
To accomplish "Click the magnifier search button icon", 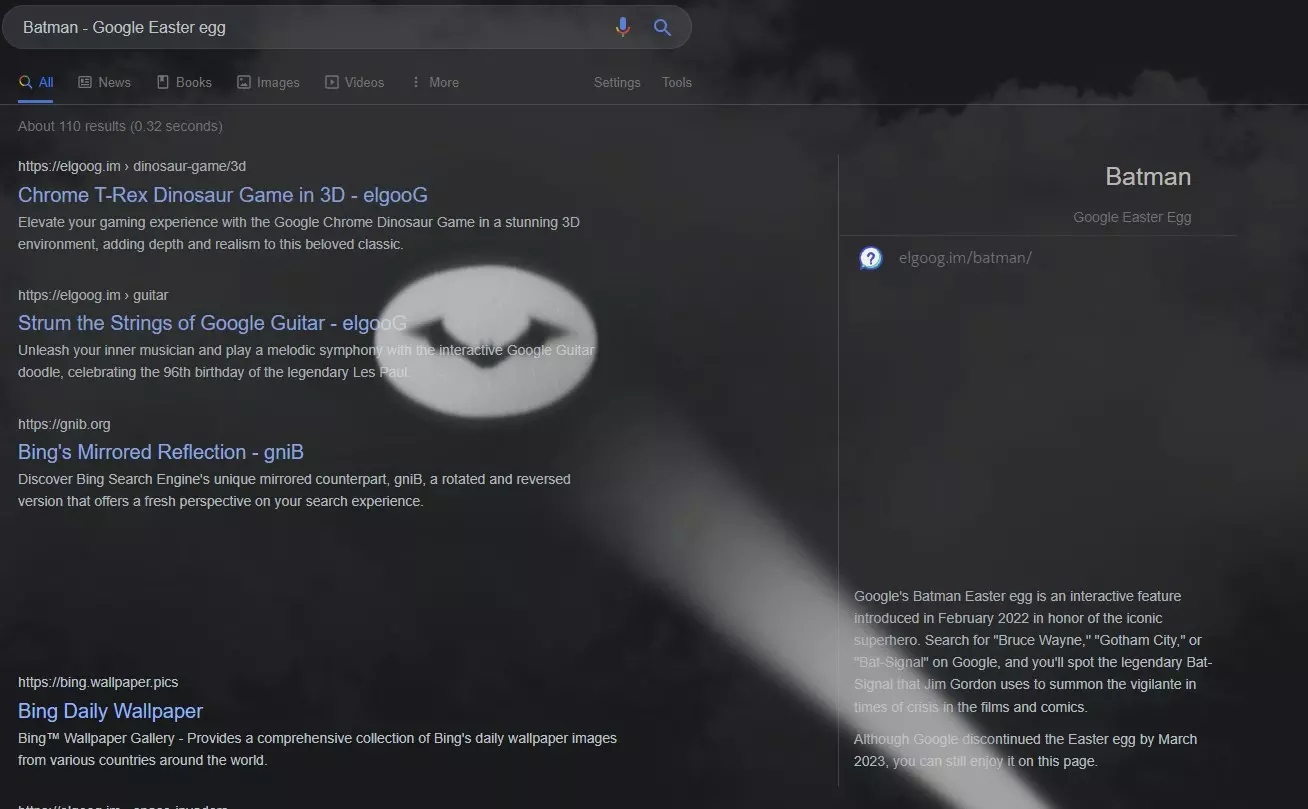I will click(x=662, y=27).
